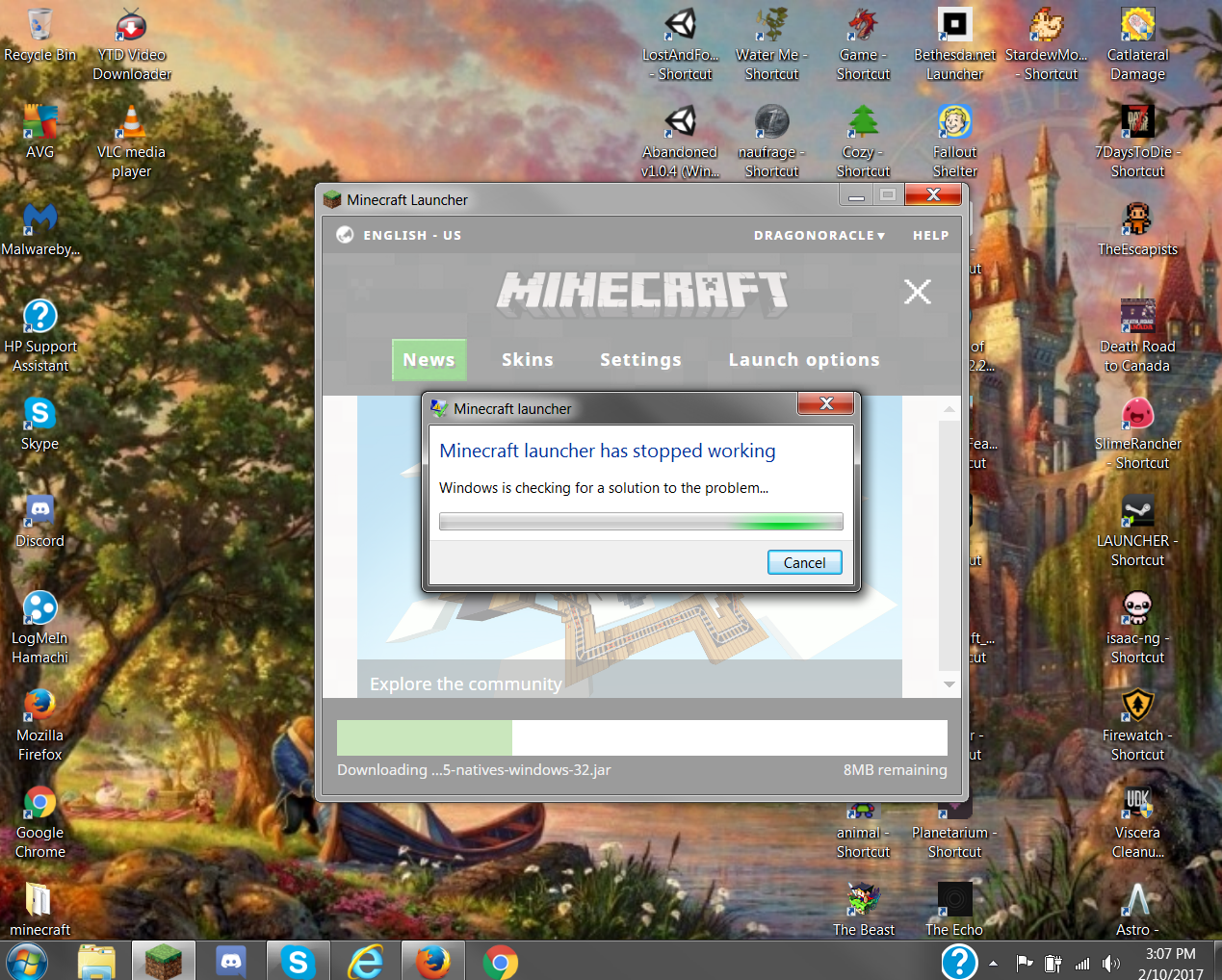
Task: Change language ENGLISH - US
Action: point(399,235)
